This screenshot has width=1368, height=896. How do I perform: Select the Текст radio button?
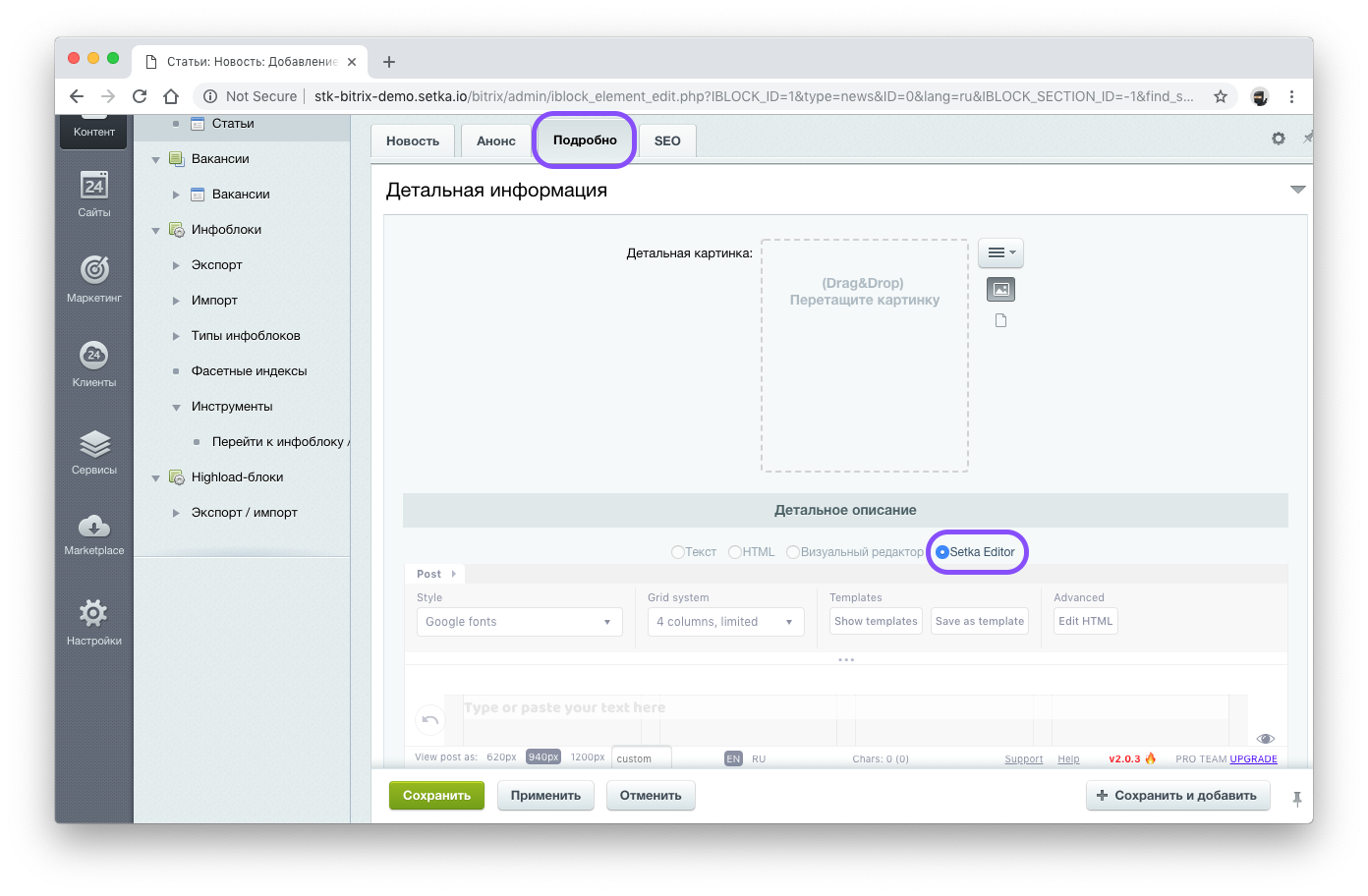pos(677,552)
